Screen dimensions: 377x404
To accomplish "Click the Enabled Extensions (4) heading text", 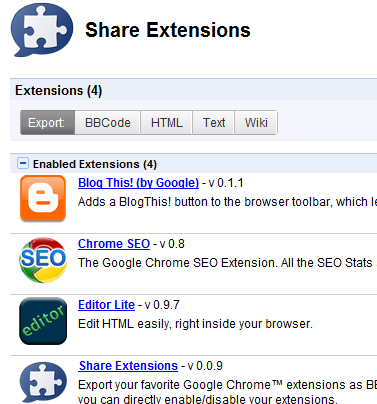I will [95, 164].
